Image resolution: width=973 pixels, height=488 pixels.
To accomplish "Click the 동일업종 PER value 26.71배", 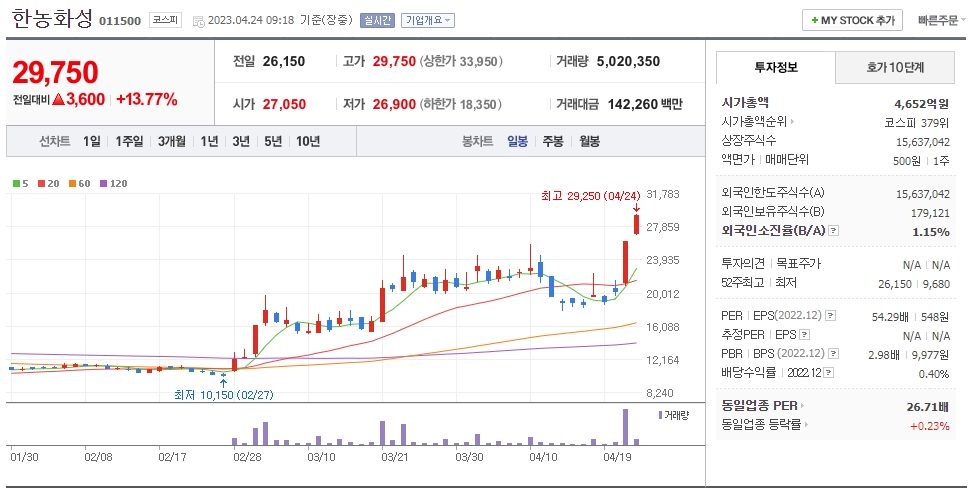I will pos(928,407).
